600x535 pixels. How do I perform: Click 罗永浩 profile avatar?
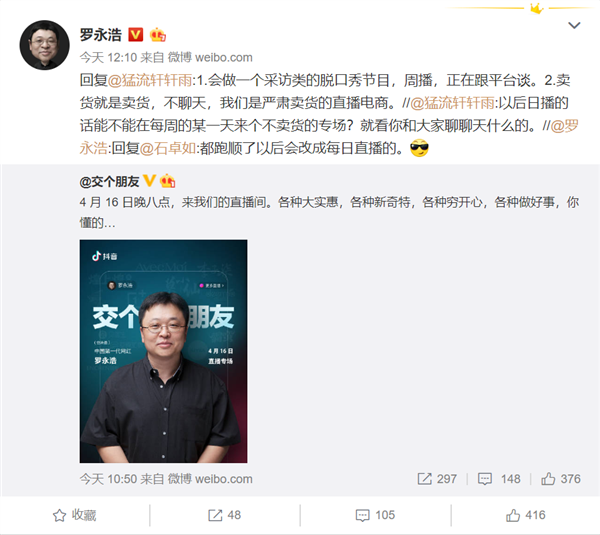(44, 45)
